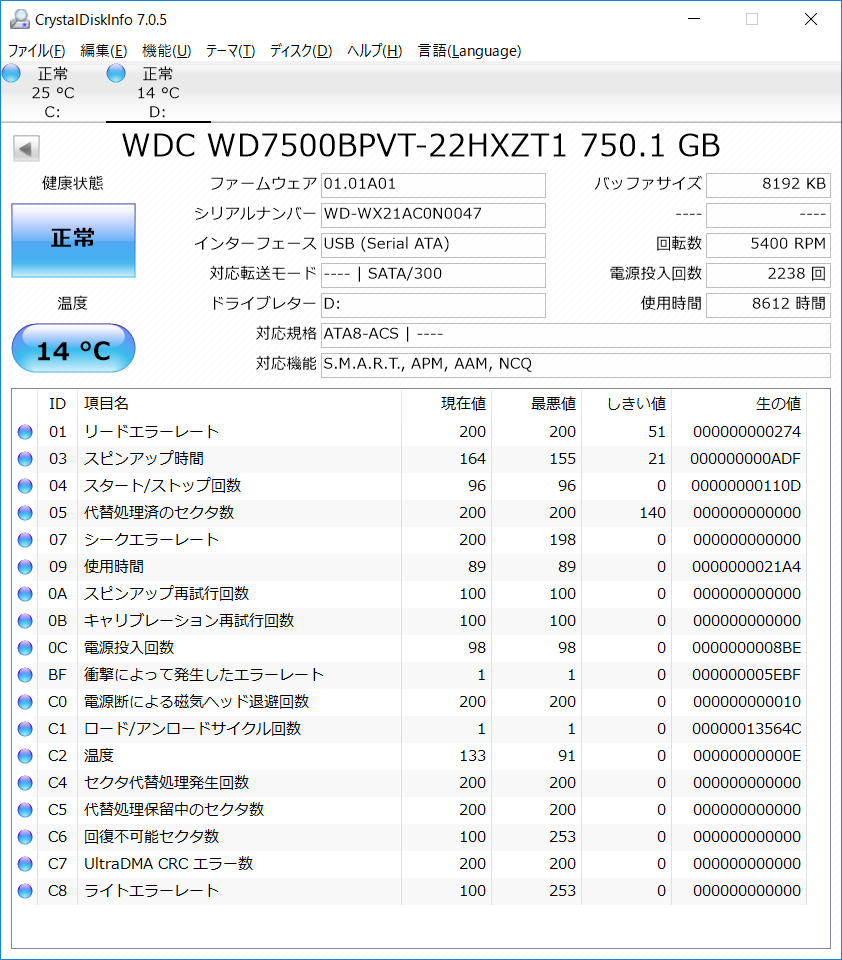Click status circle of row 05 代替処理済のセクタ数

[25, 513]
